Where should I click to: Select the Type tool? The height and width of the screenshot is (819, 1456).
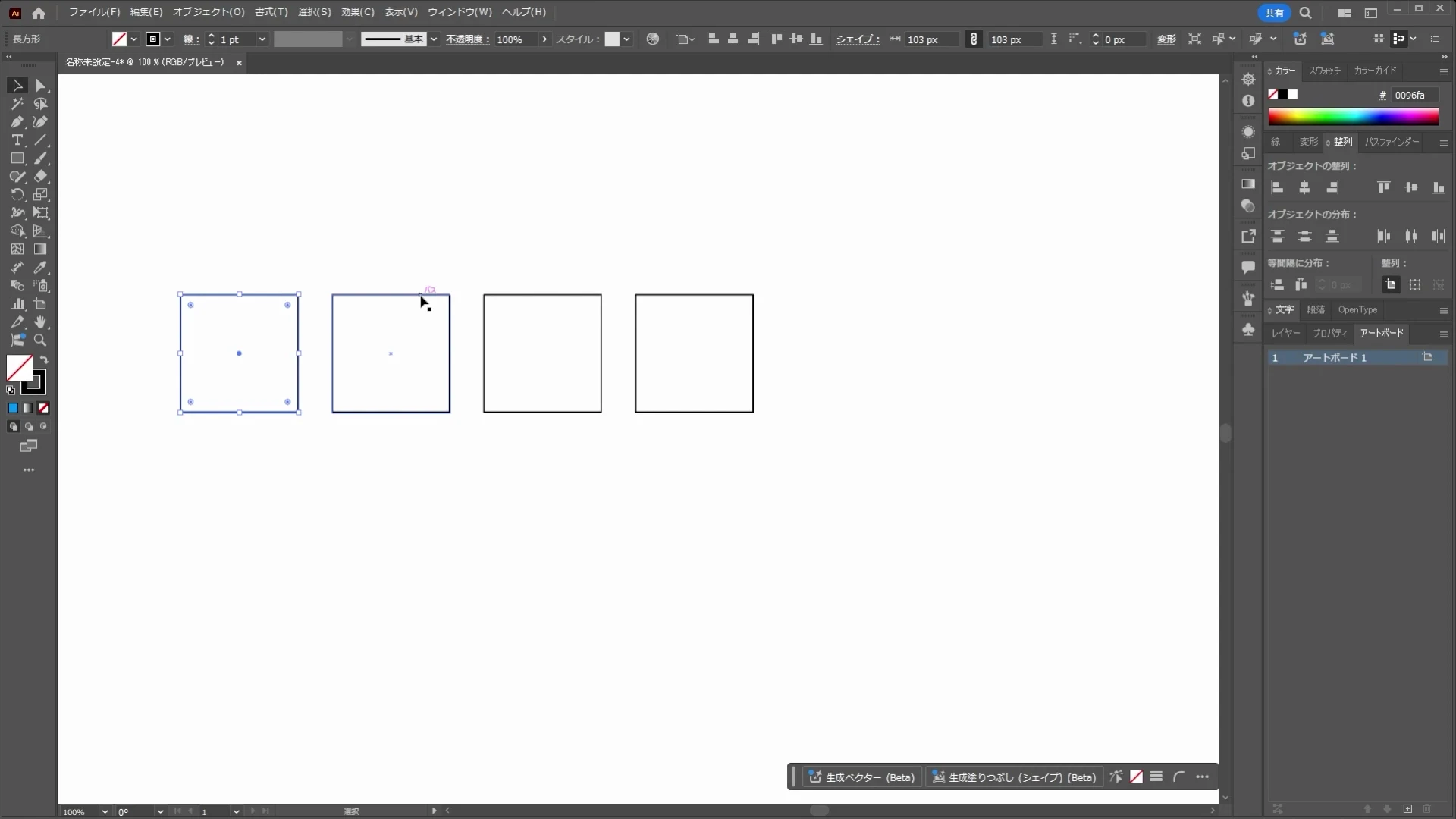pyautogui.click(x=17, y=140)
